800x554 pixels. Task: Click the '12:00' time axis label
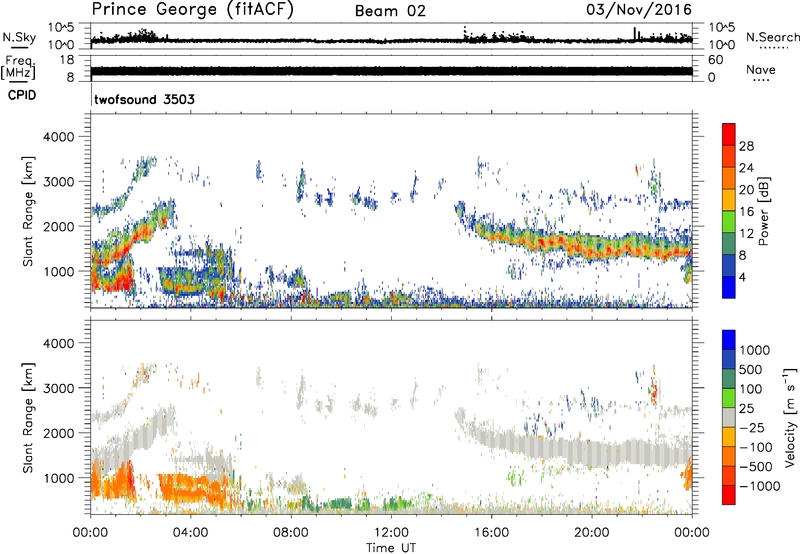pos(391,533)
